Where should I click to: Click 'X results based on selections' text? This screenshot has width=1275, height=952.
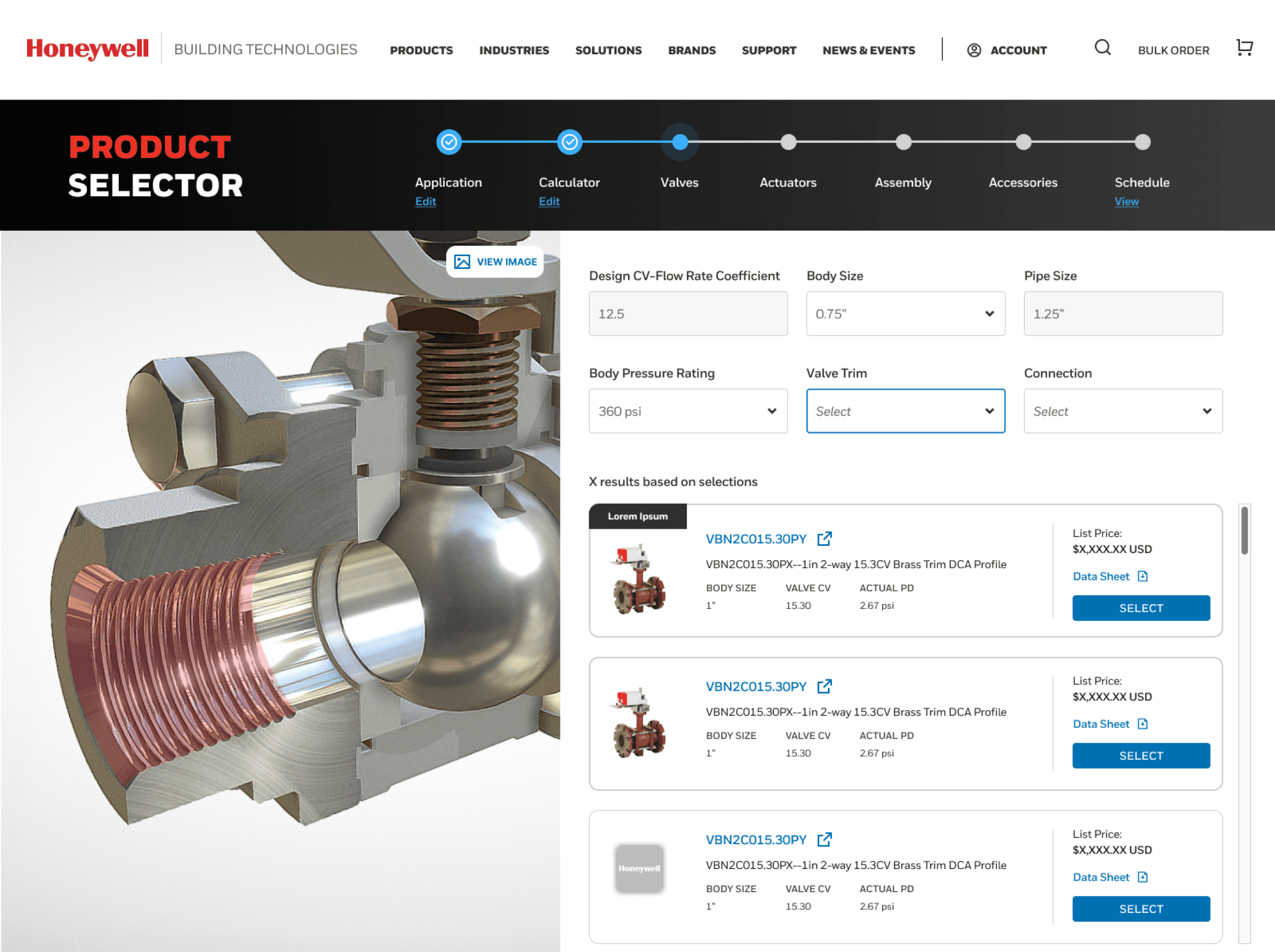[x=673, y=481]
